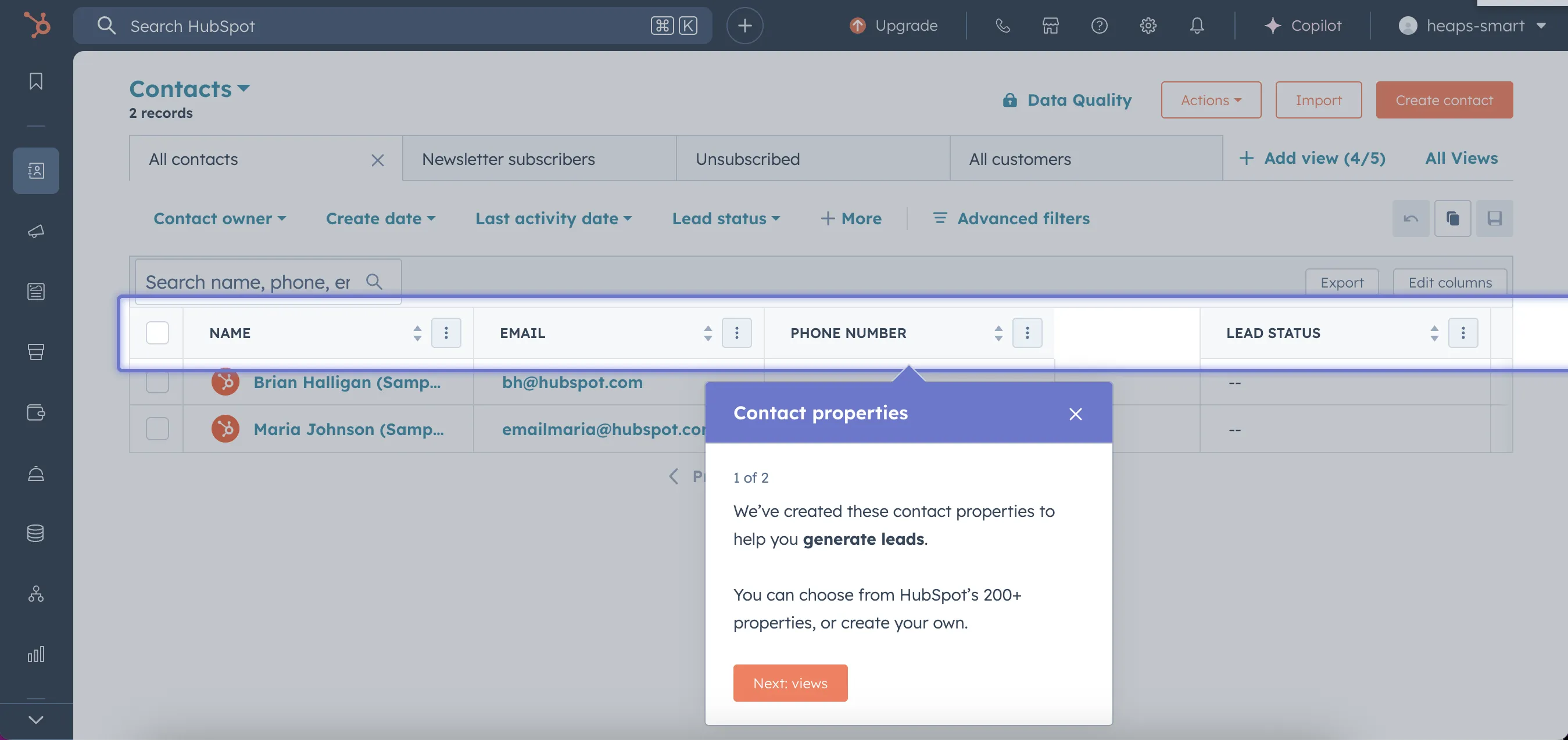Select the Maria Johnson row checkbox
This screenshot has width=1568, height=740.
tap(157, 429)
